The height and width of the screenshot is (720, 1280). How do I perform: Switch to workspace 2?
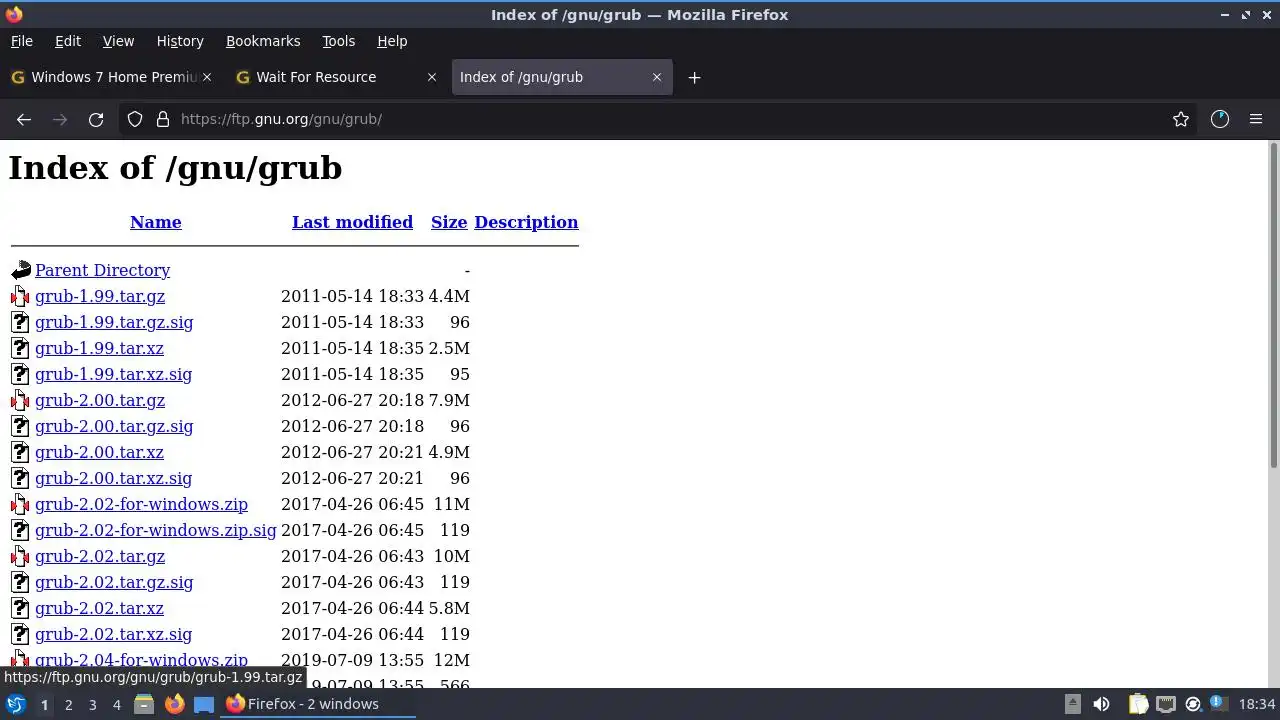(68, 704)
